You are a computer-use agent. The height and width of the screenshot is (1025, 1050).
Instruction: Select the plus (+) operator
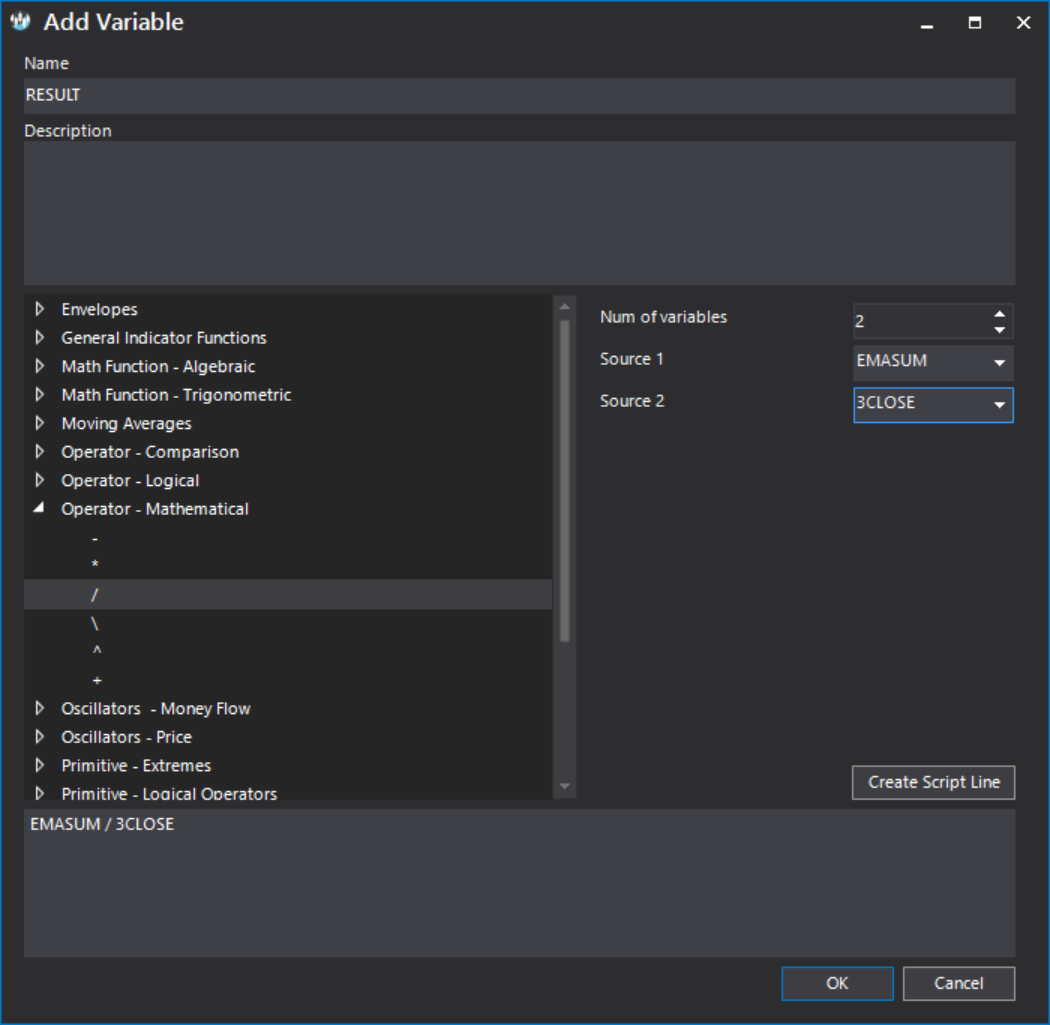coord(97,680)
